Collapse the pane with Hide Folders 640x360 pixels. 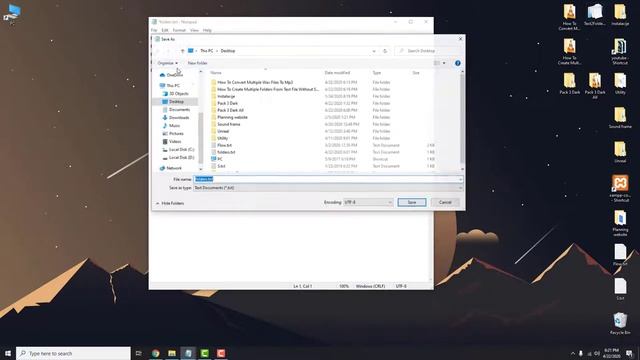(170, 203)
